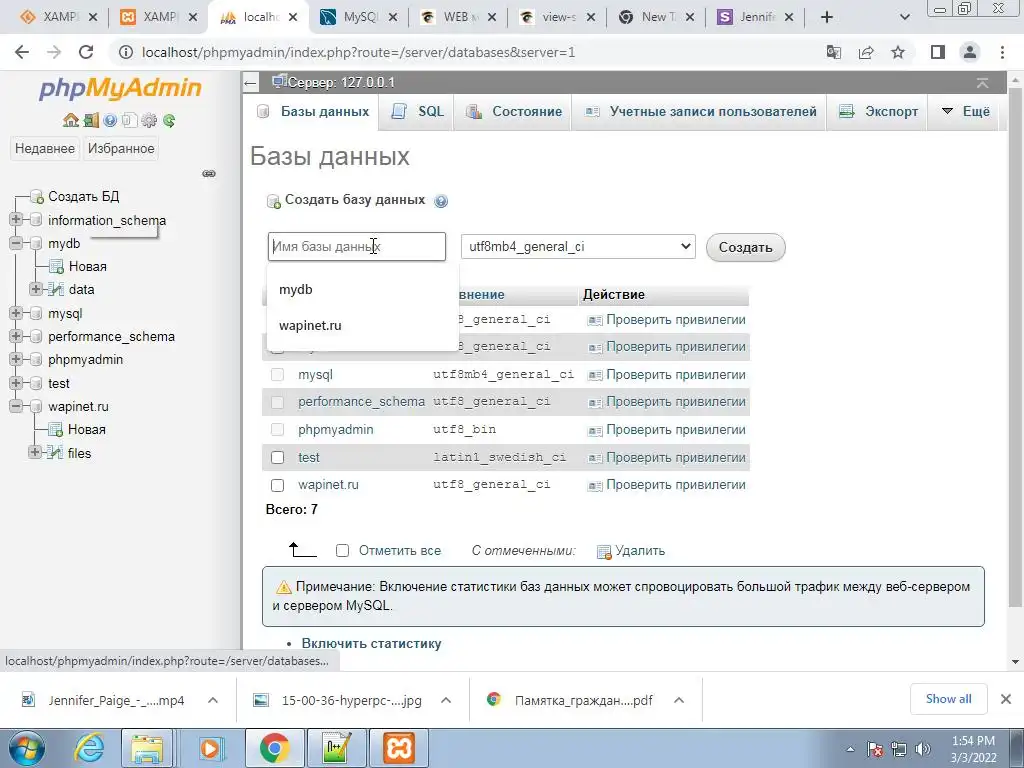This screenshot has height=768, width=1024.
Task: Click Удалить for selected databases
Action: tap(631, 551)
